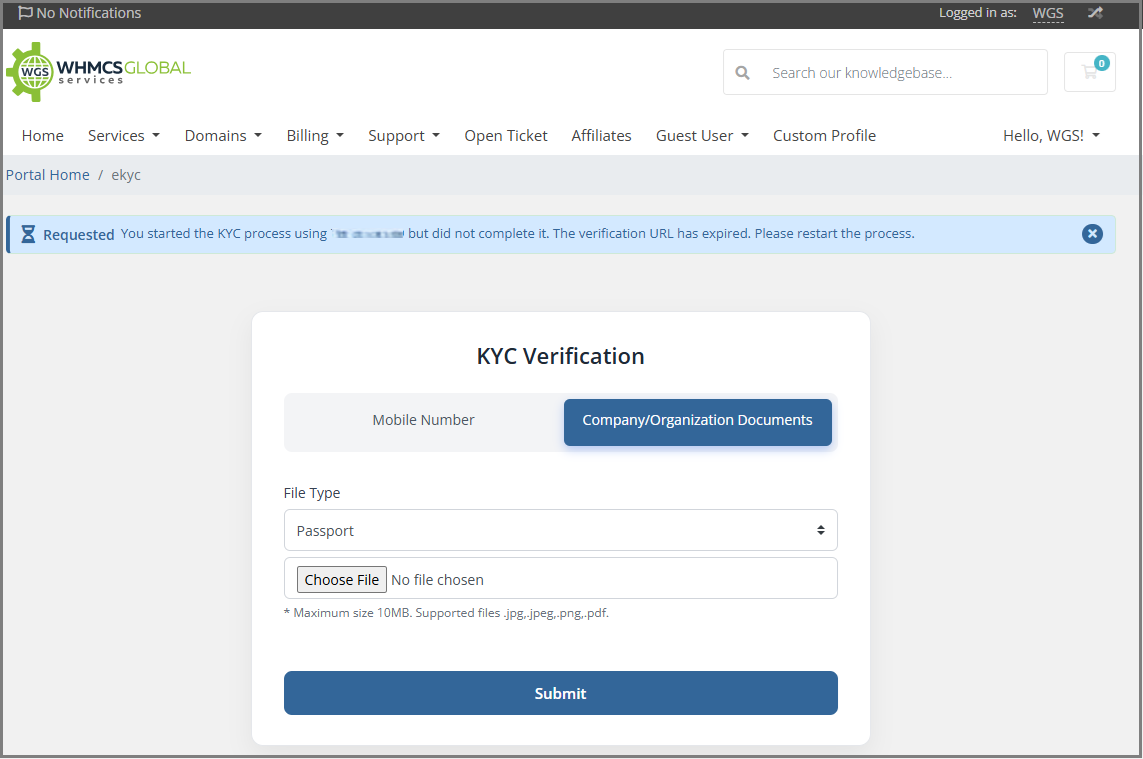Click the No Notifications flag icon
This screenshot has height=759, width=1143.
pyautogui.click(x=25, y=13)
